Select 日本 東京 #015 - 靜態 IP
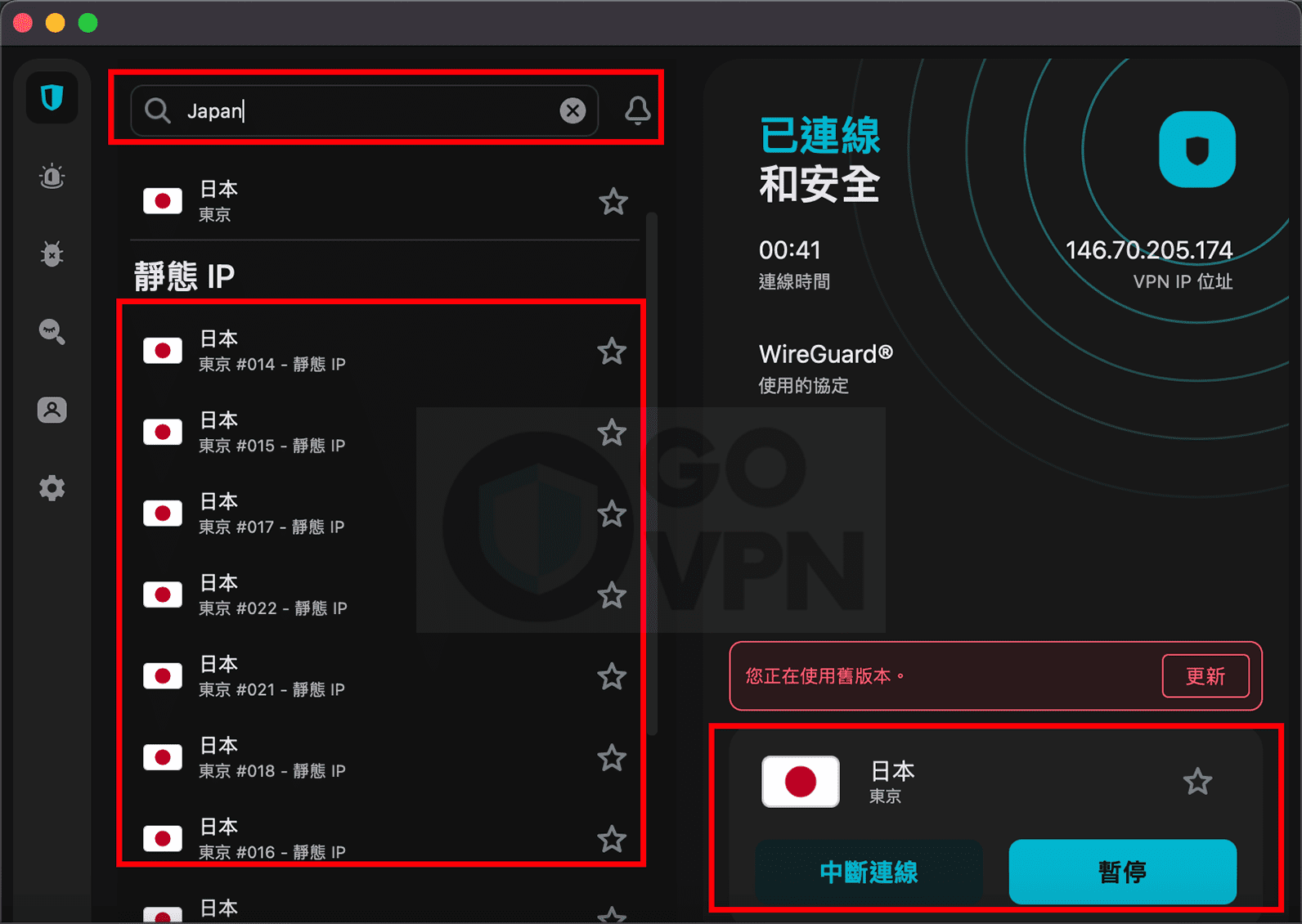Viewport: 1302px width, 924px height. 383,432
